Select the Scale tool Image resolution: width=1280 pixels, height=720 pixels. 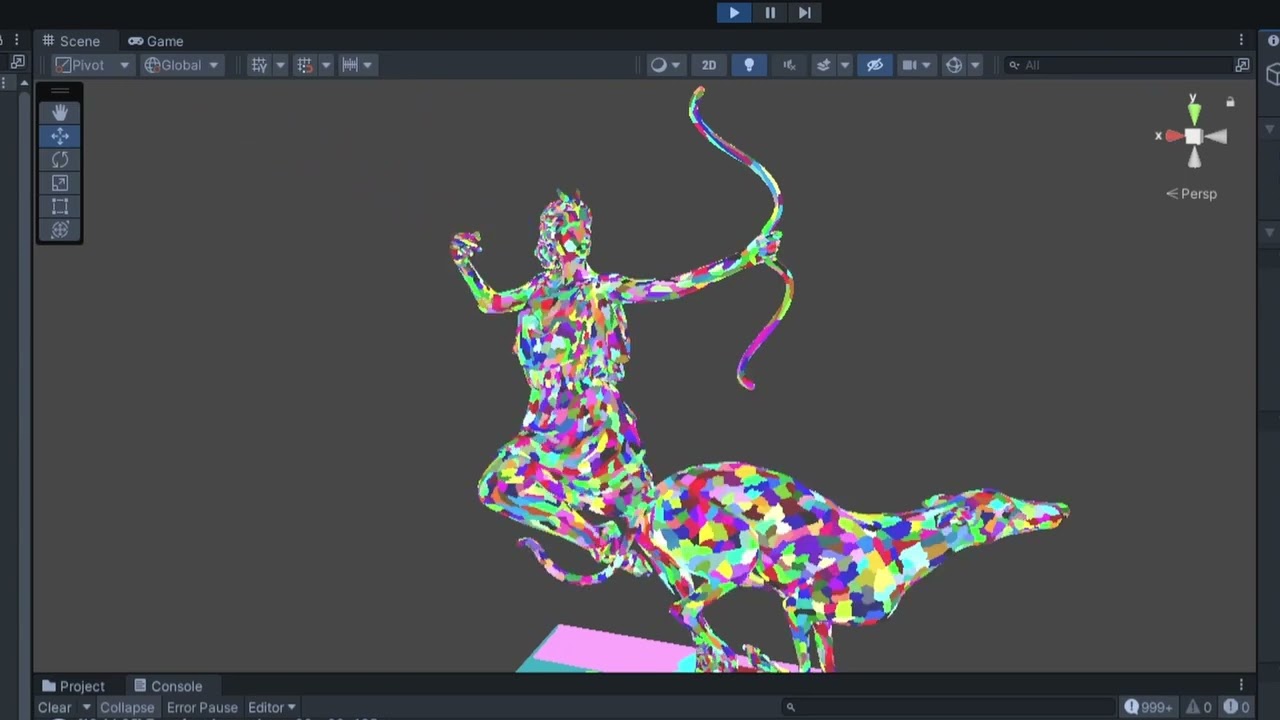[60, 183]
